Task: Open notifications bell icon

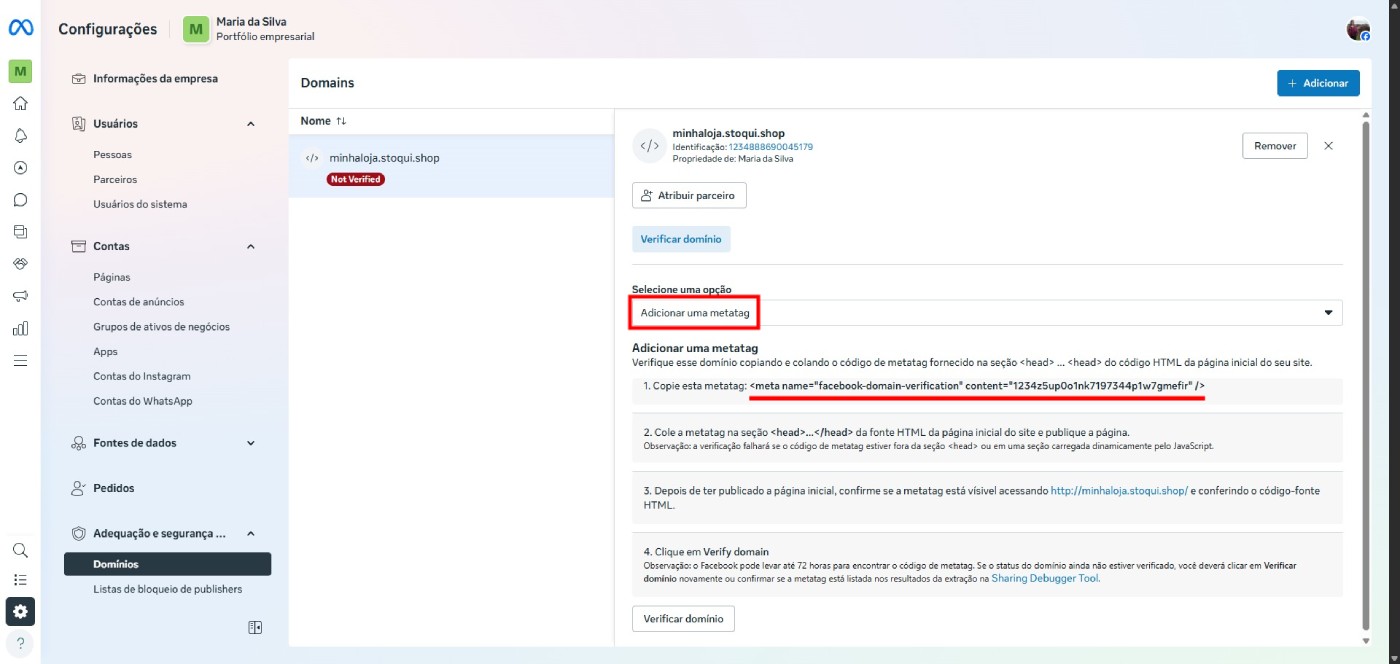Action: (20, 135)
